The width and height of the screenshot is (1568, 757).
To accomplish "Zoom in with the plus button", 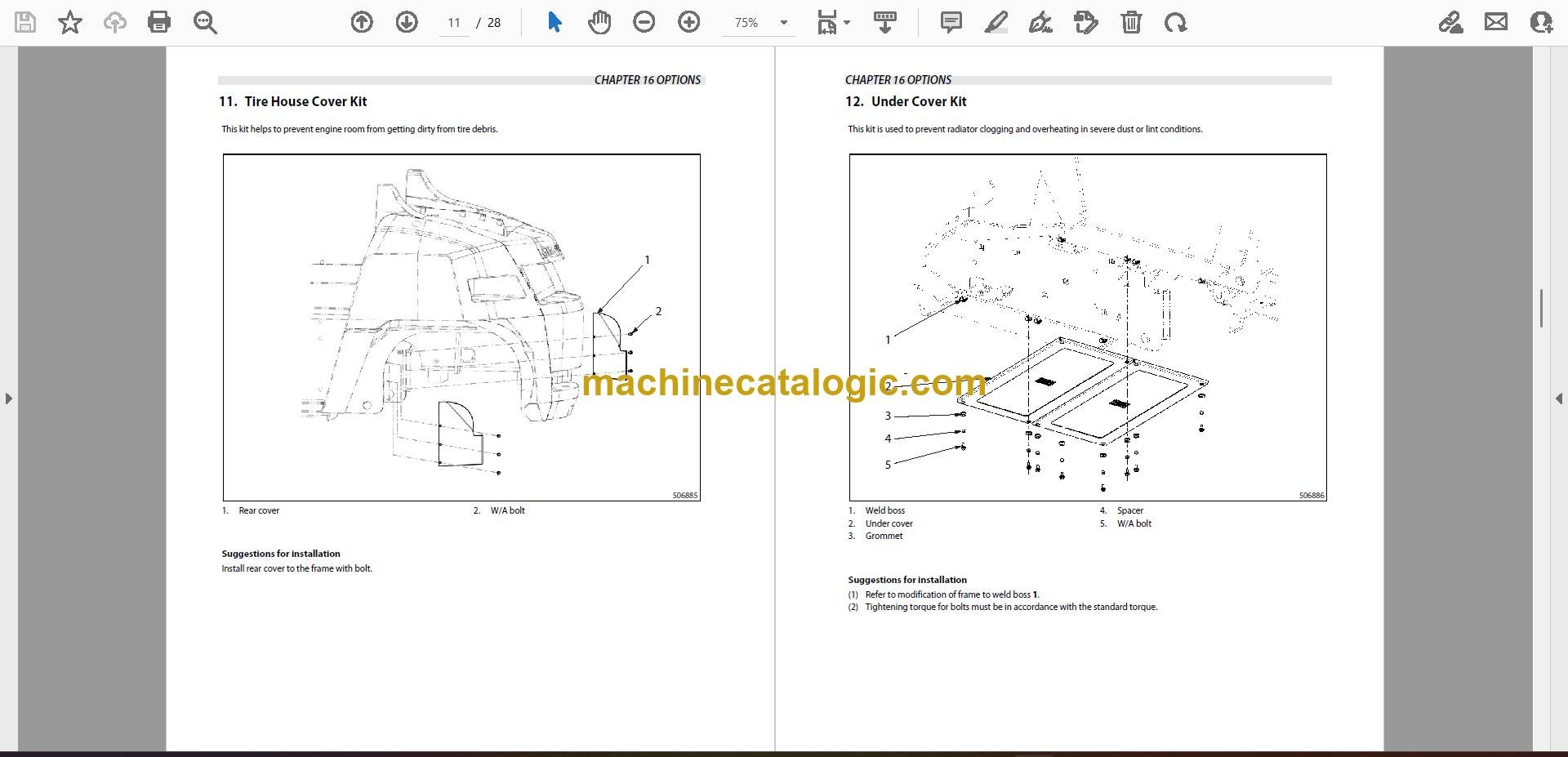I will [689, 22].
